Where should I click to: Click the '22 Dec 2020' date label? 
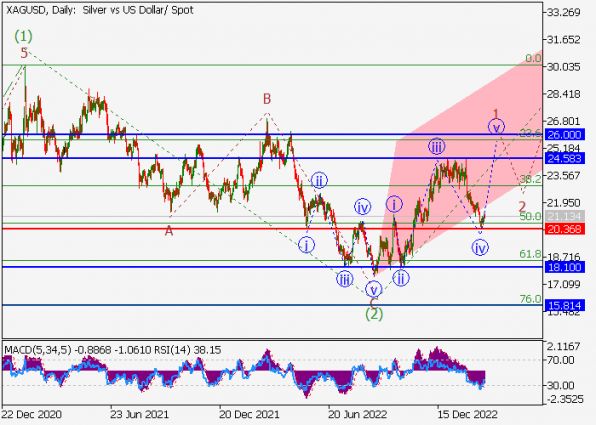31,414
